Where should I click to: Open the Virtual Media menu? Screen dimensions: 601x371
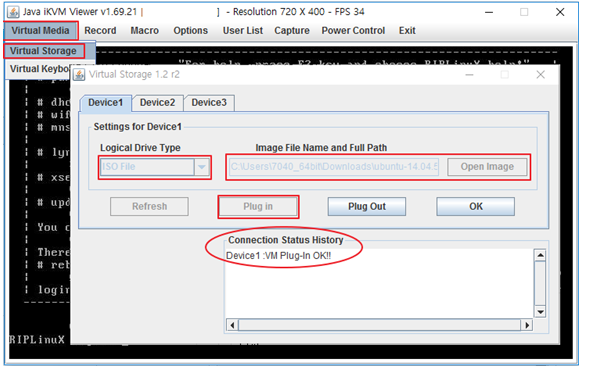pyautogui.click(x=40, y=31)
